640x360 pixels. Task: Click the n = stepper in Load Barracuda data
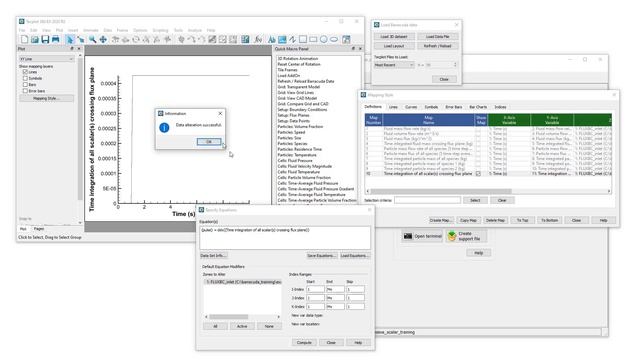pos(455,65)
